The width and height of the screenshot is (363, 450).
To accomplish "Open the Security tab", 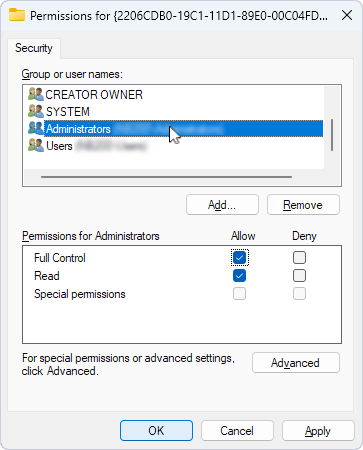I will 34,48.
